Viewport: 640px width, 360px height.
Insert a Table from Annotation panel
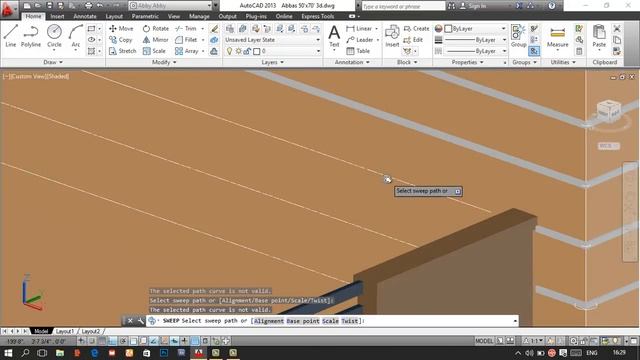click(358, 51)
